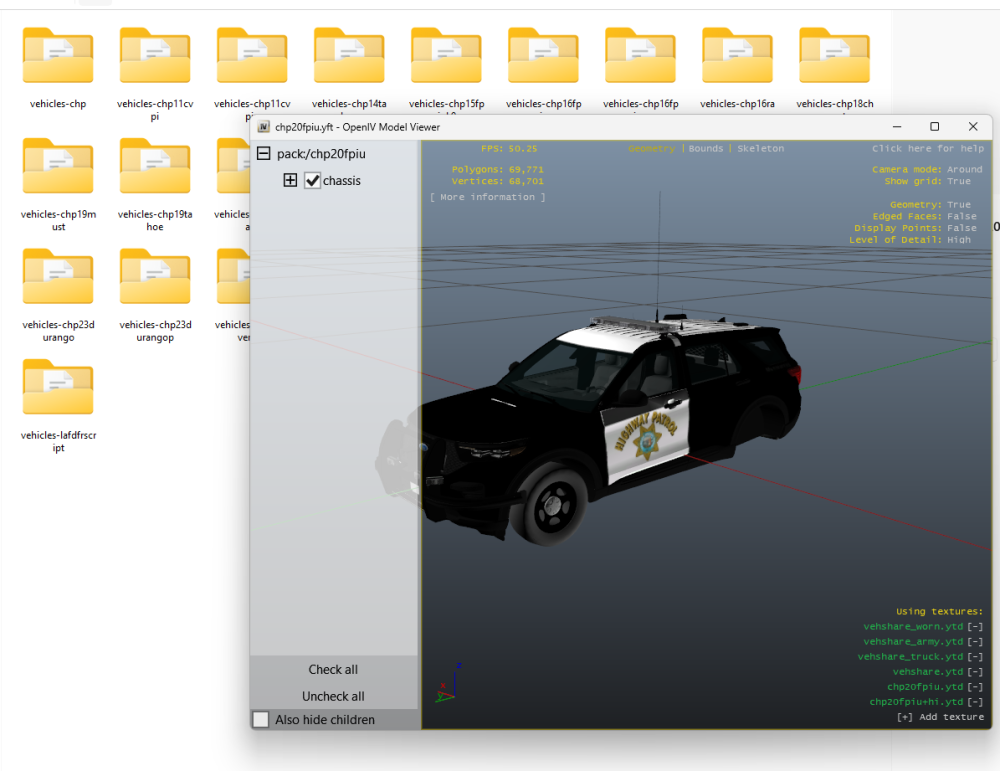Remove vehshare_truck.ytd texture with its [-]
The image size is (1000, 771).
click(x=975, y=656)
